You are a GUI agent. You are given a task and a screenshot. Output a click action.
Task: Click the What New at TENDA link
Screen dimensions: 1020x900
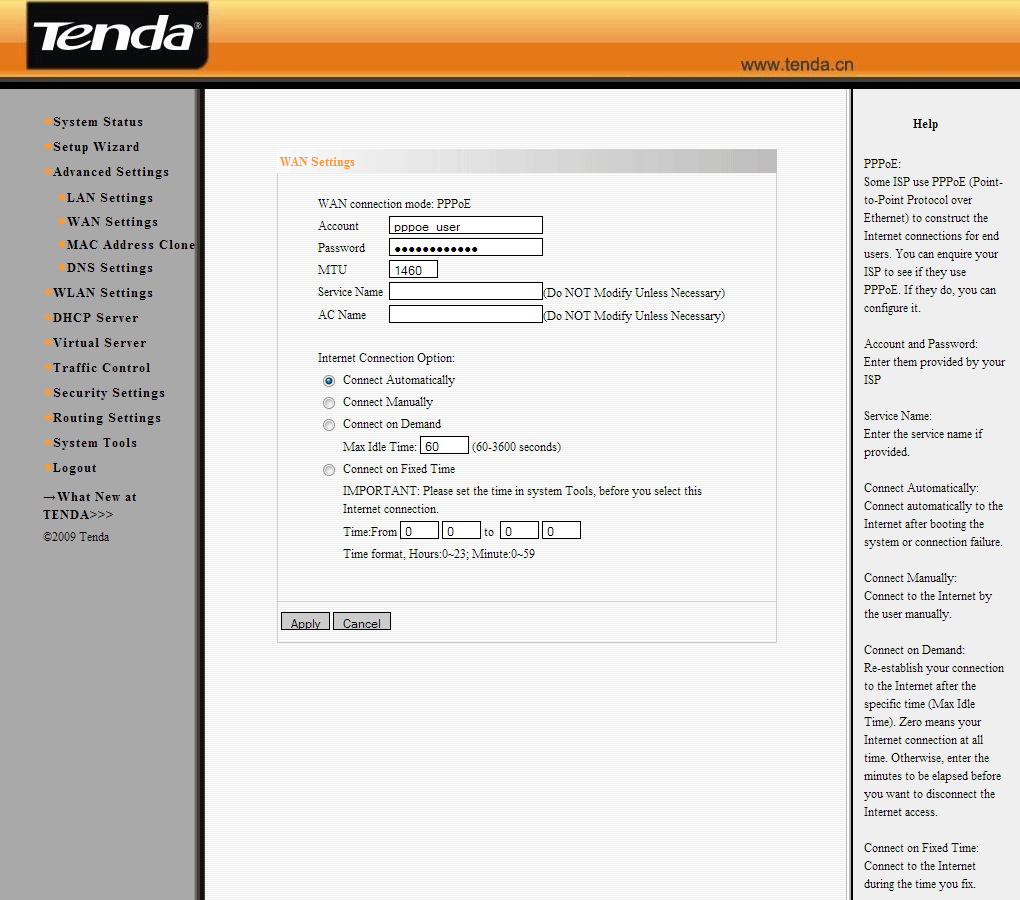[90, 505]
